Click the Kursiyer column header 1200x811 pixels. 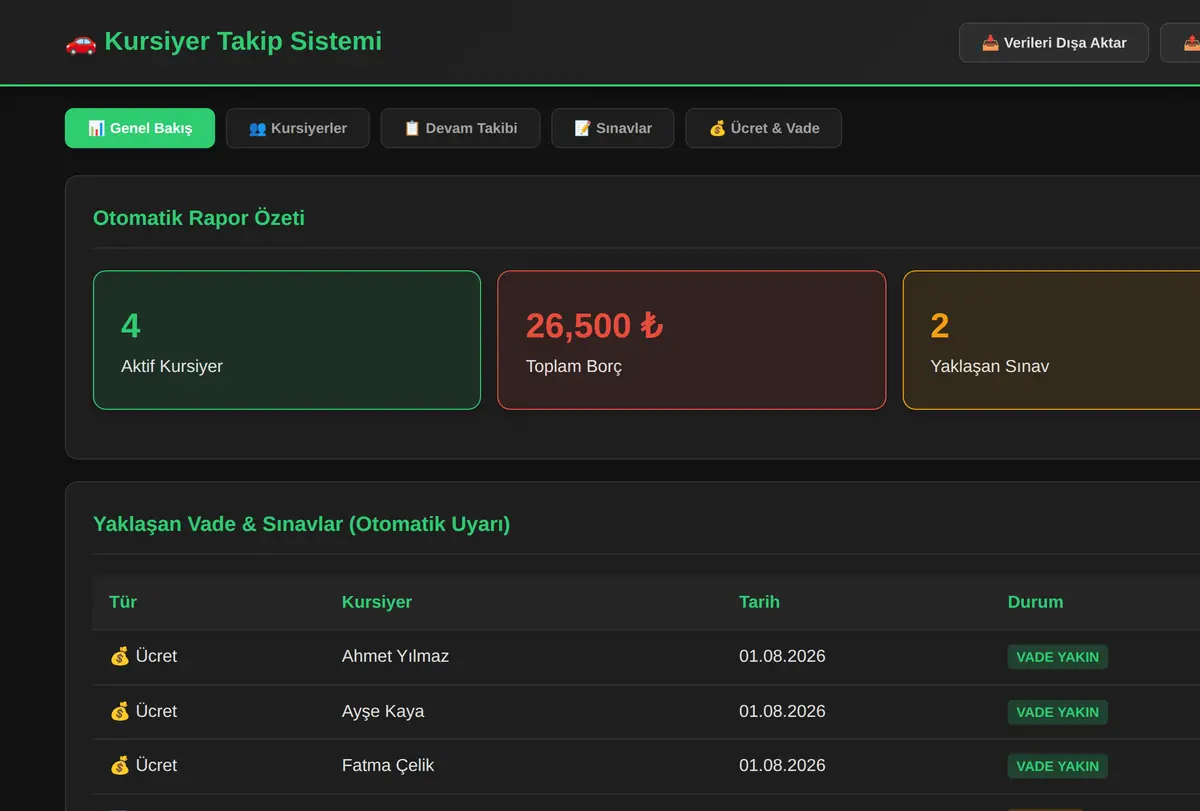(377, 602)
